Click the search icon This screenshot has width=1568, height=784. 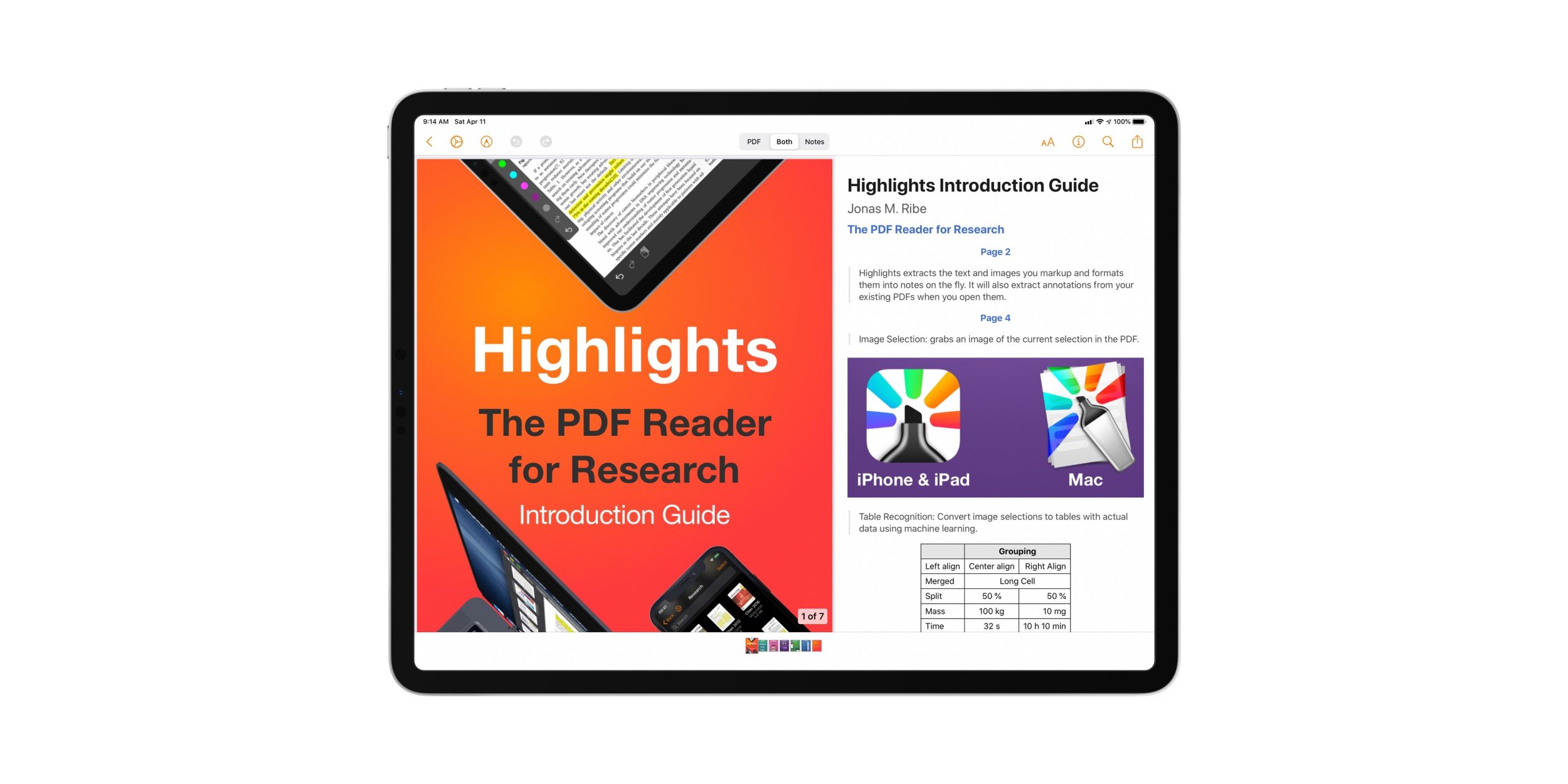1113,142
